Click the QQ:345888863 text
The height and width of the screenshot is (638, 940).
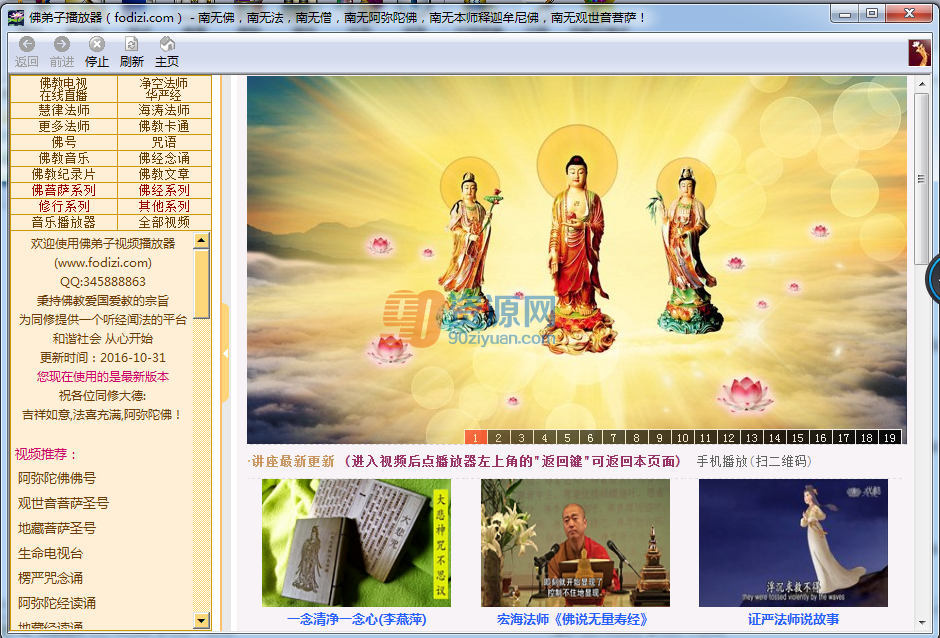click(103, 282)
